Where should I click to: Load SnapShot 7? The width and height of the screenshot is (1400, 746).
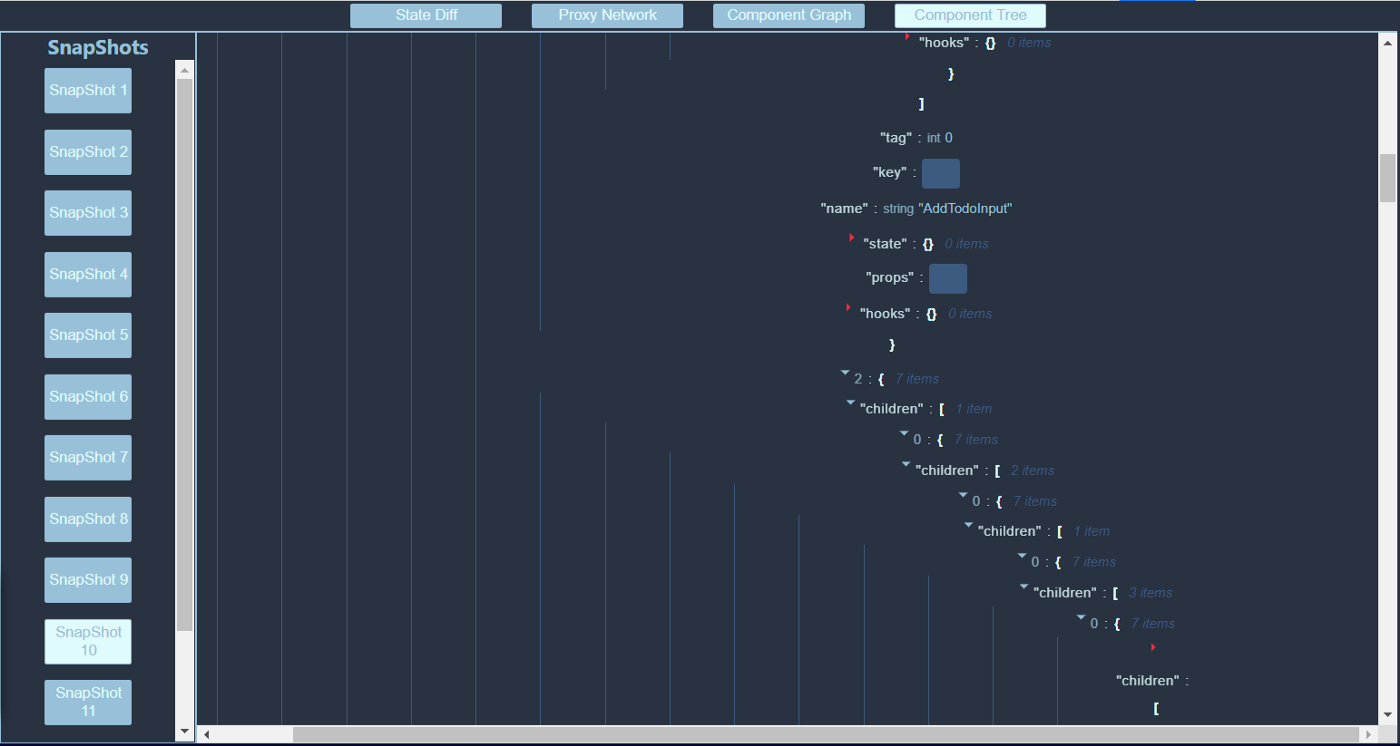[88, 458]
